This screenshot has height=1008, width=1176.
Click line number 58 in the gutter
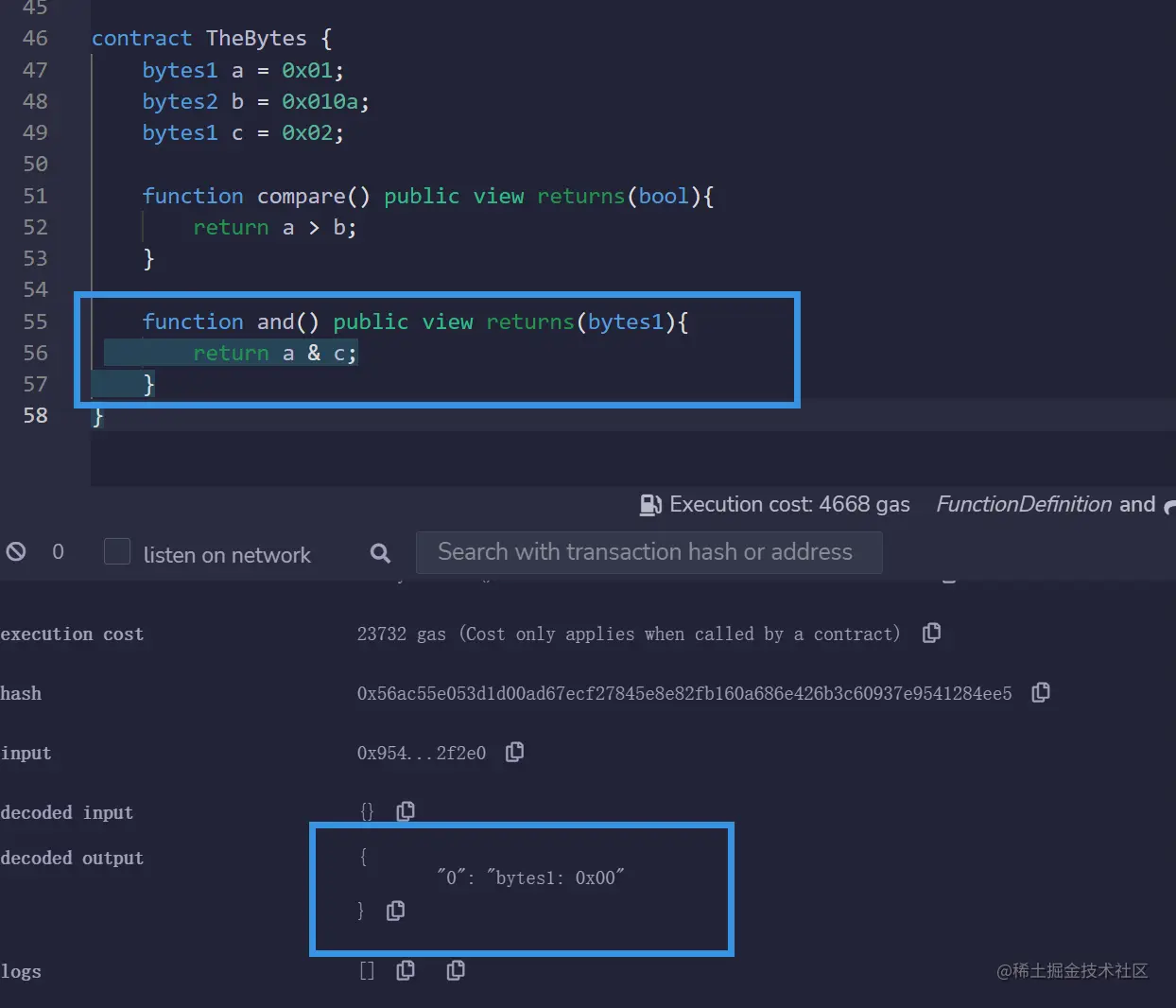(x=35, y=415)
